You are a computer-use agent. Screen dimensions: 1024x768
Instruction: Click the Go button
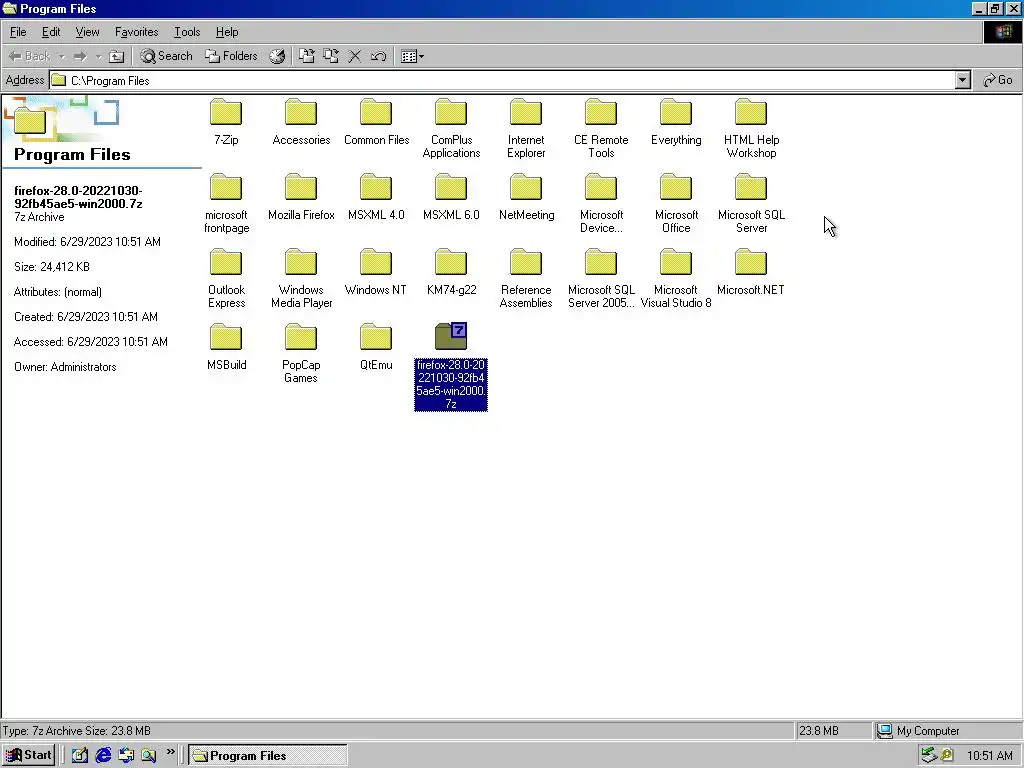pos(997,80)
